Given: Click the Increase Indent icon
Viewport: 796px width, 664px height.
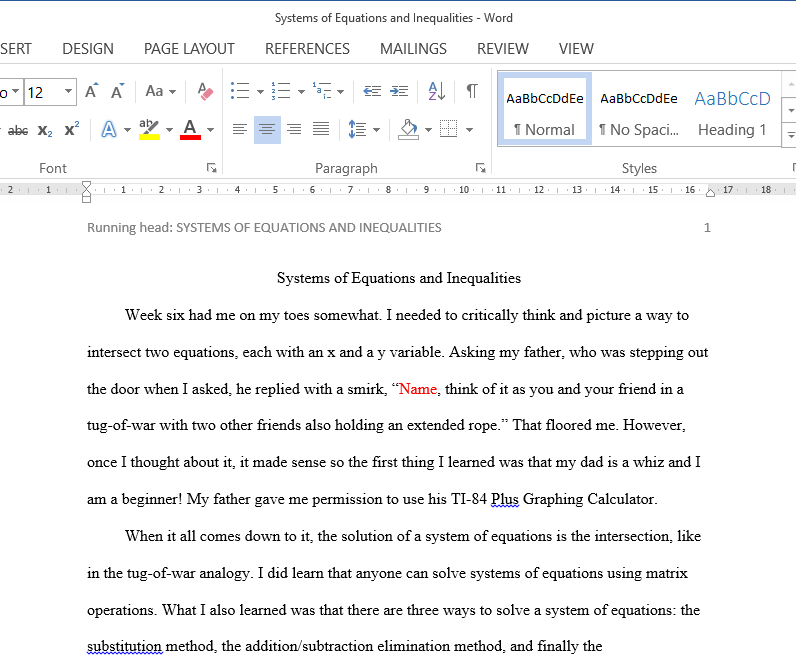Looking at the screenshot, I should [x=399, y=91].
